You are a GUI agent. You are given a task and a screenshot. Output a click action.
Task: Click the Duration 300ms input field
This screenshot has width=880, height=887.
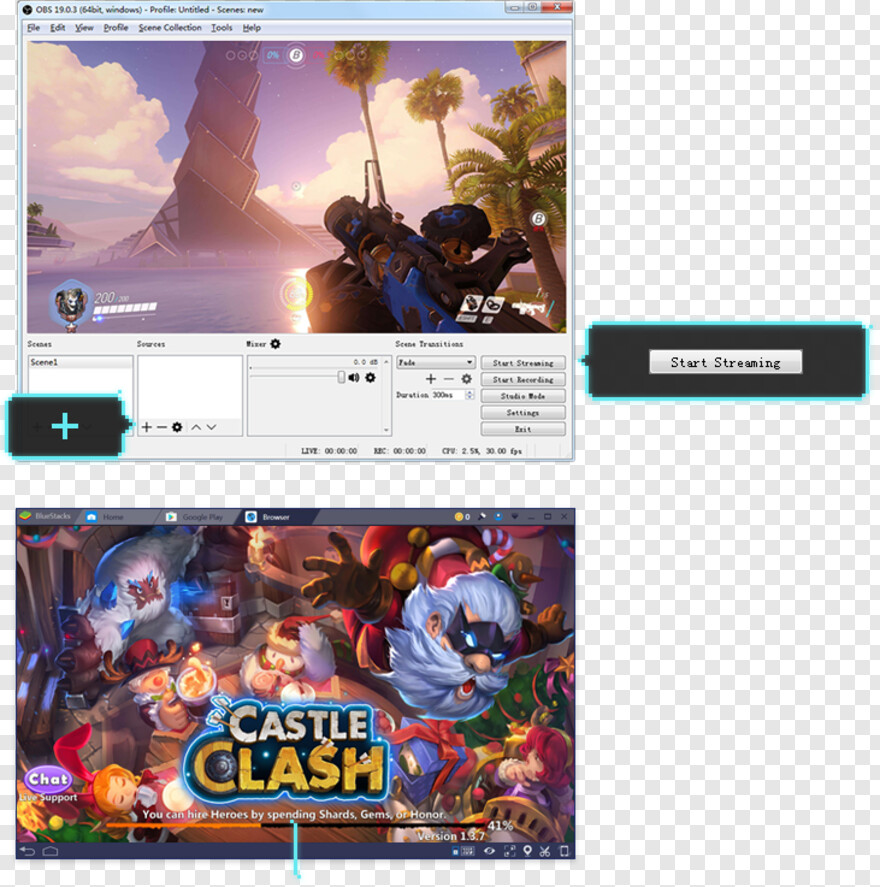(447, 395)
